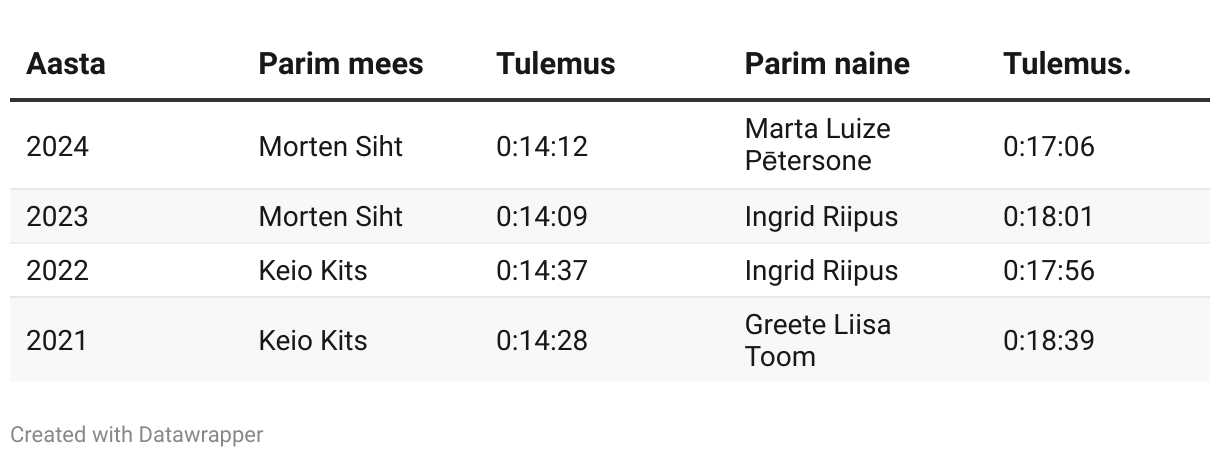Select the women's result 0:18:39
The image size is (1220, 458).
pyautogui.click(x=1049, y=340)
